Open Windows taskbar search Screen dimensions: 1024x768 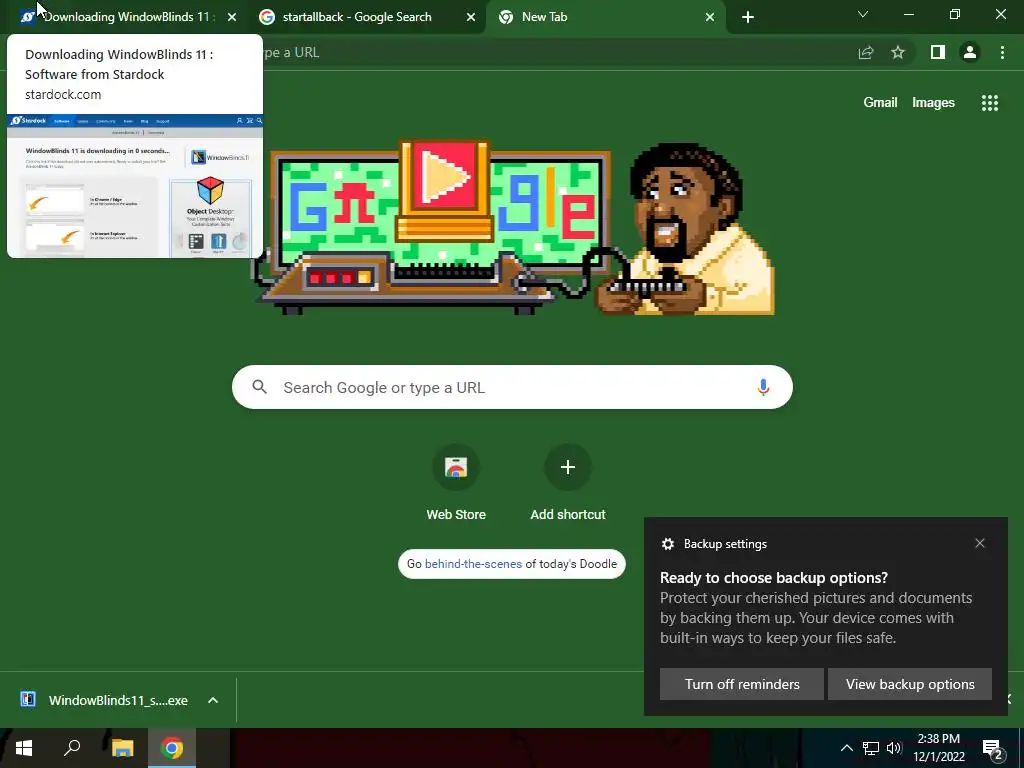click(72, 748)
